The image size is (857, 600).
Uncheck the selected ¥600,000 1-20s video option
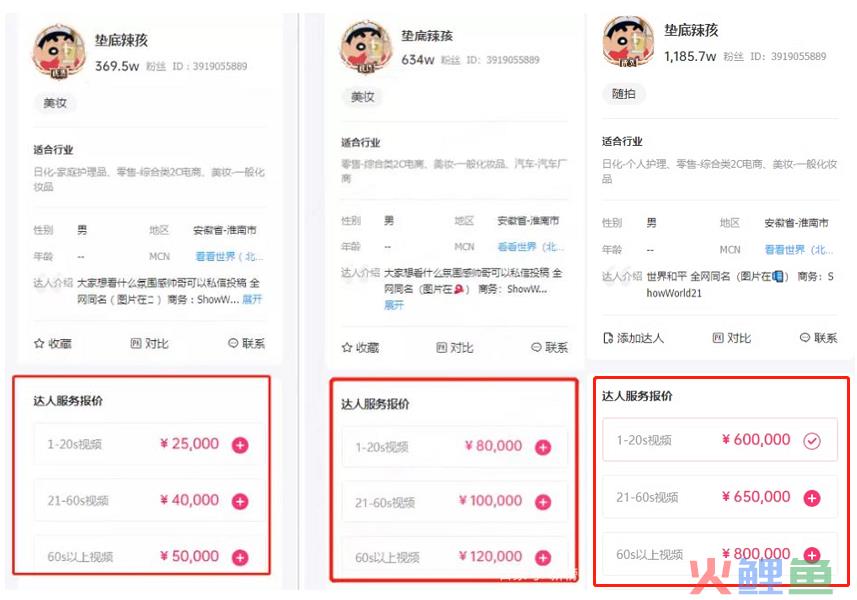(812, 441)
